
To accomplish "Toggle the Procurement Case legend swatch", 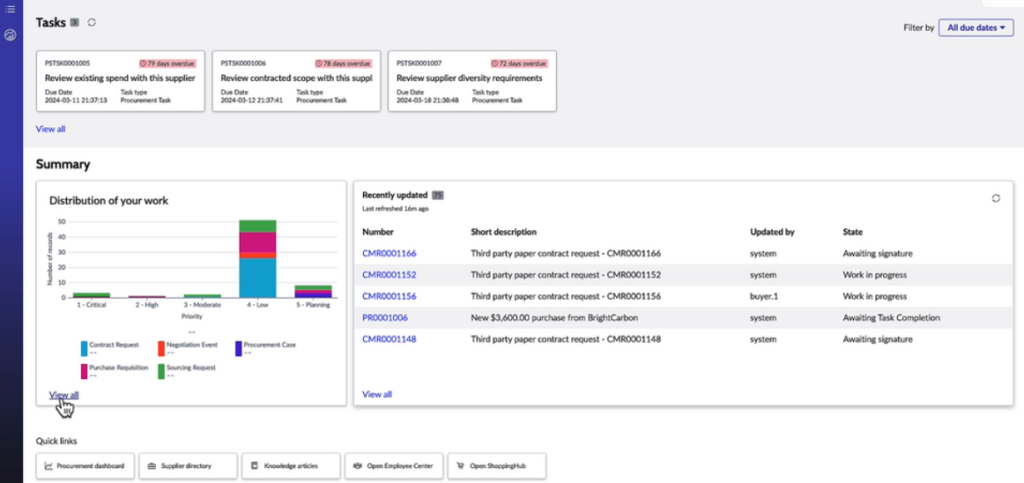I will (x=238, y=348).
